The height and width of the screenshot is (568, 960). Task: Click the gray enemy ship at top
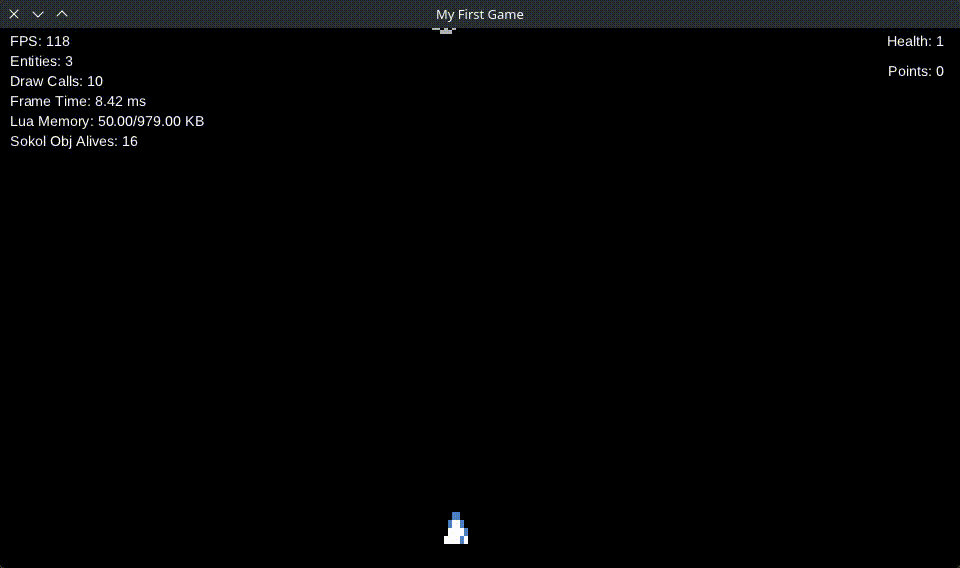[x=444, y=30]
